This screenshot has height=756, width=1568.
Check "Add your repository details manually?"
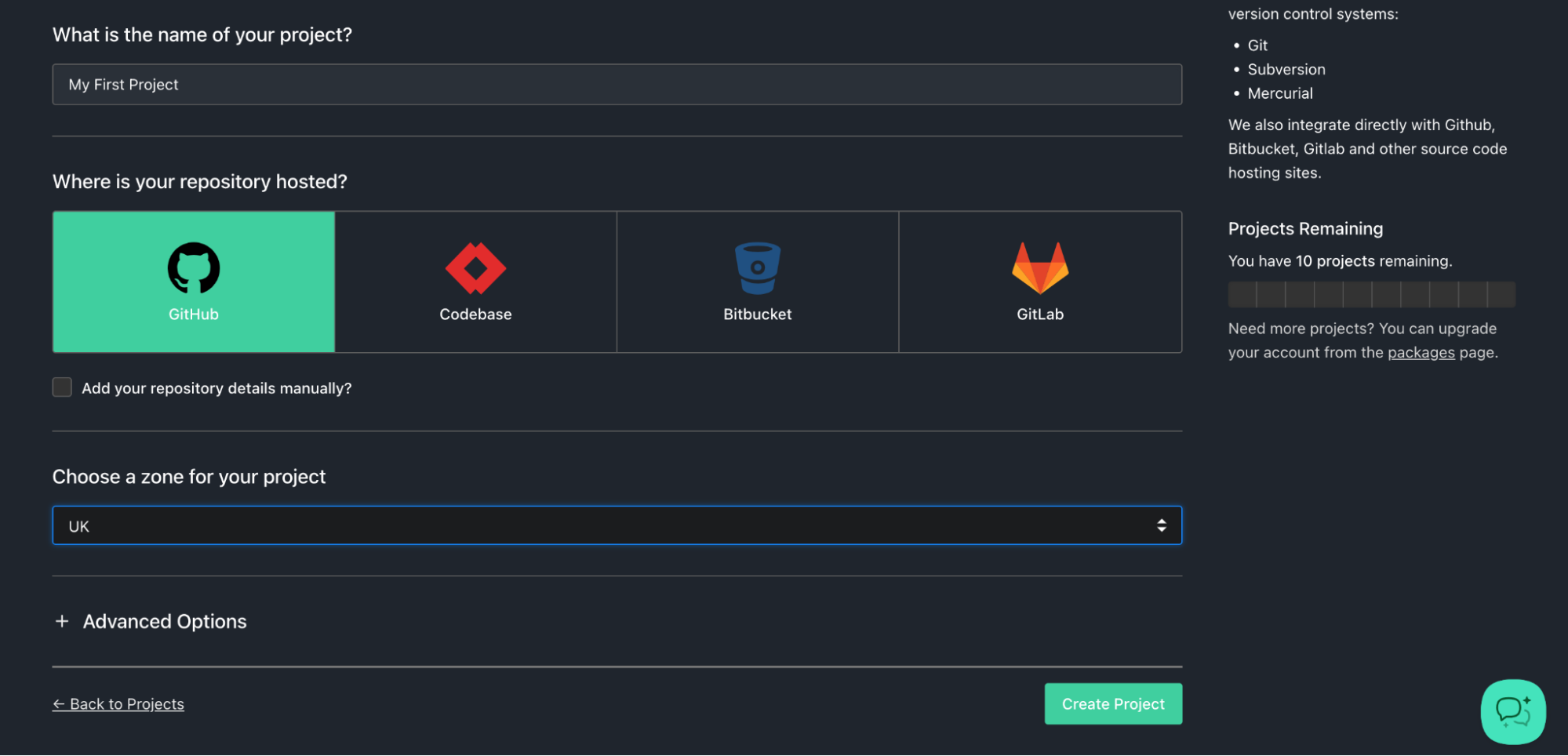(x=62, y=387)
